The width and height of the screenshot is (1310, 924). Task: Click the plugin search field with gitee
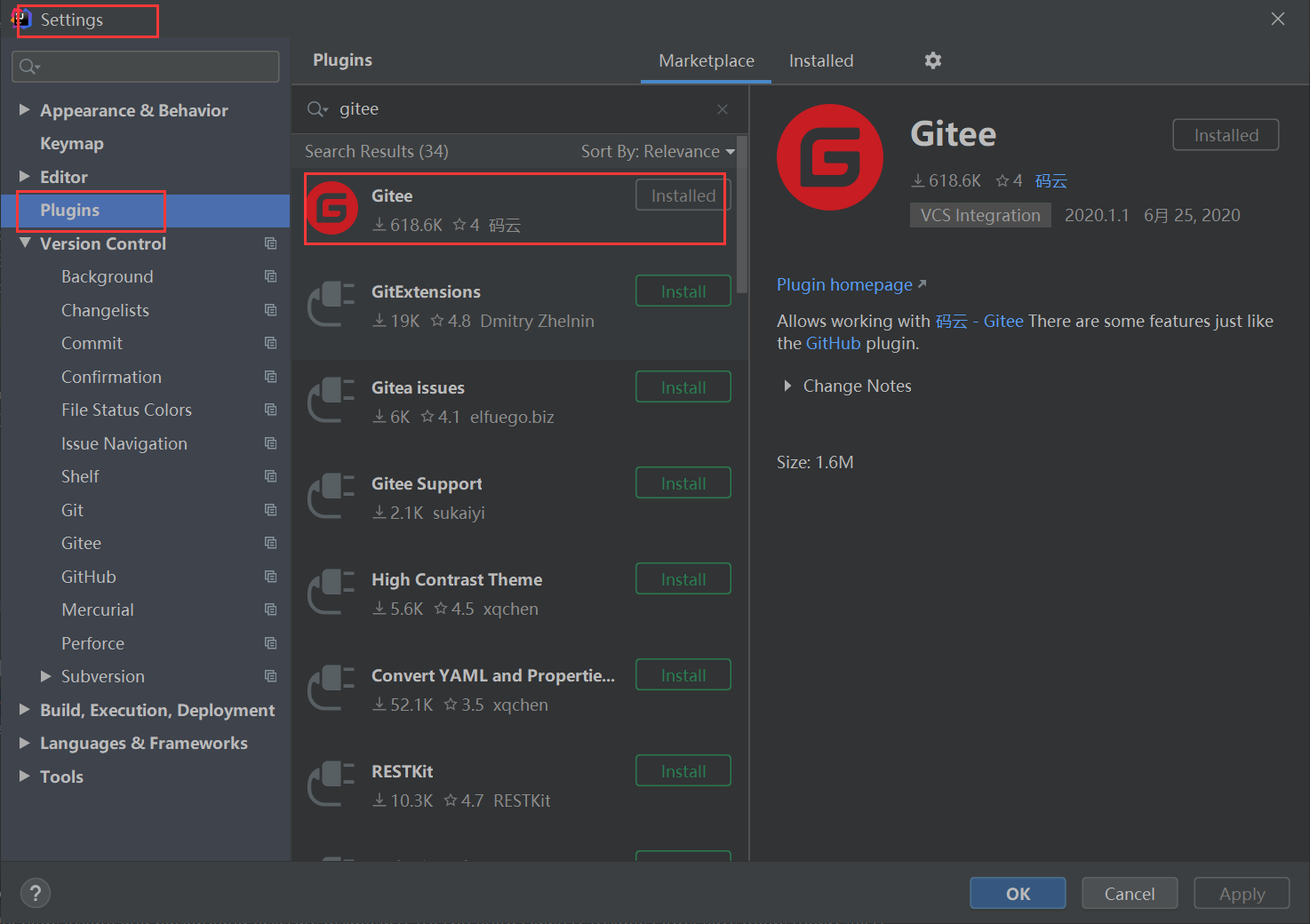click(x=520, y=109)
